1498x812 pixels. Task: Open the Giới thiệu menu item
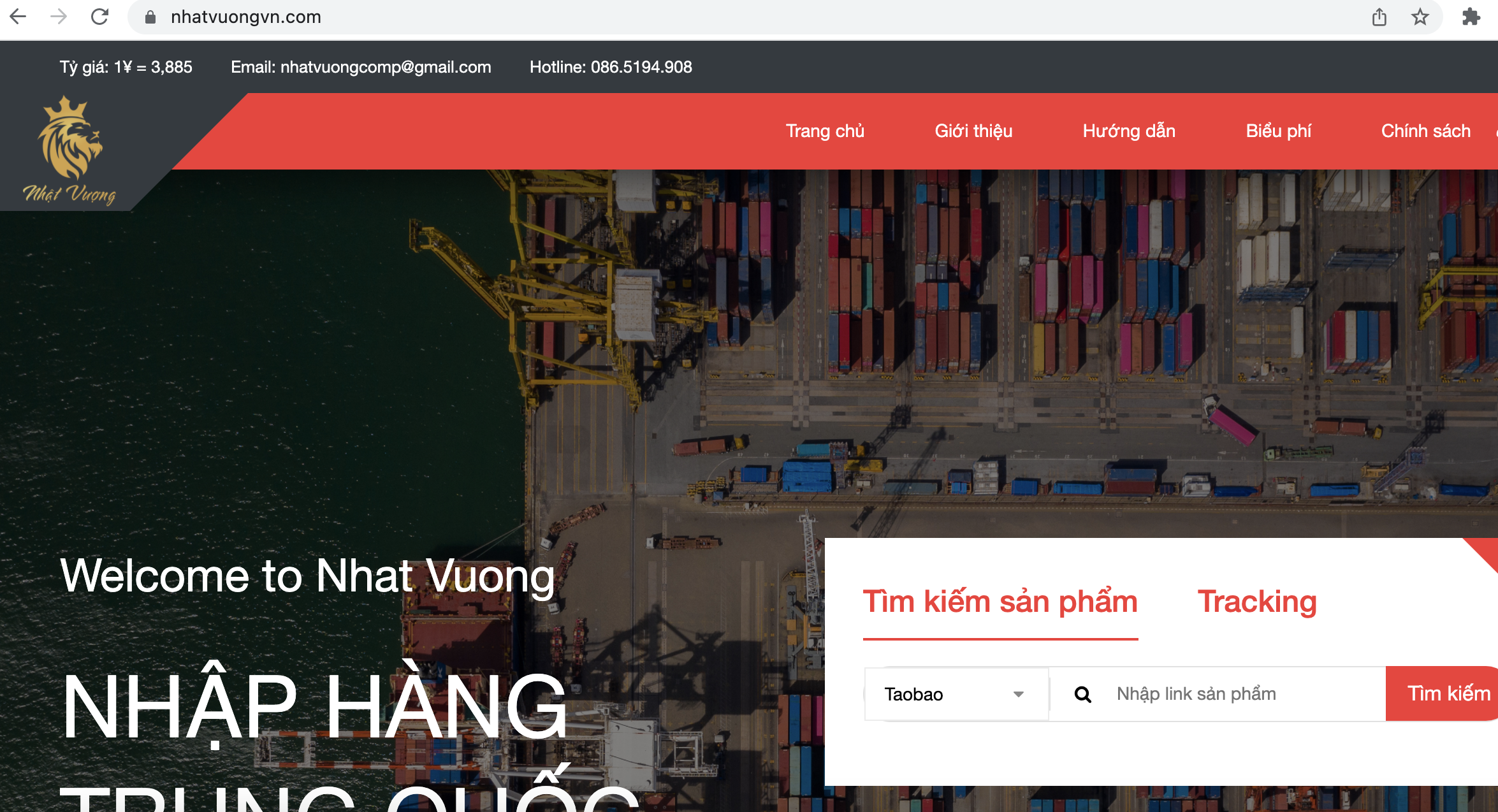pyautogui.click(x=973, y=131)
